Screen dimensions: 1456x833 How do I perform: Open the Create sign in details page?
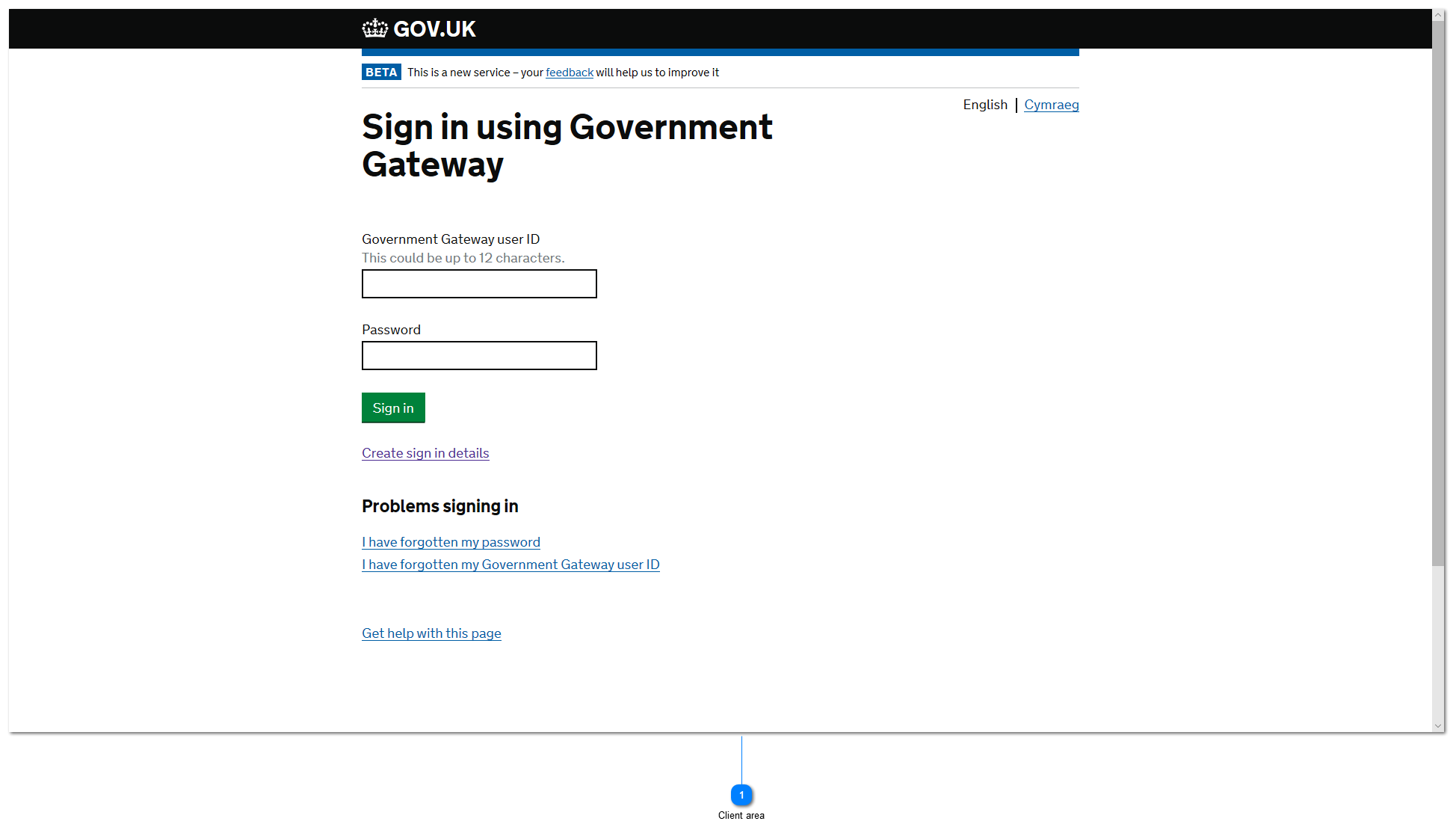[x=425, y=453]
